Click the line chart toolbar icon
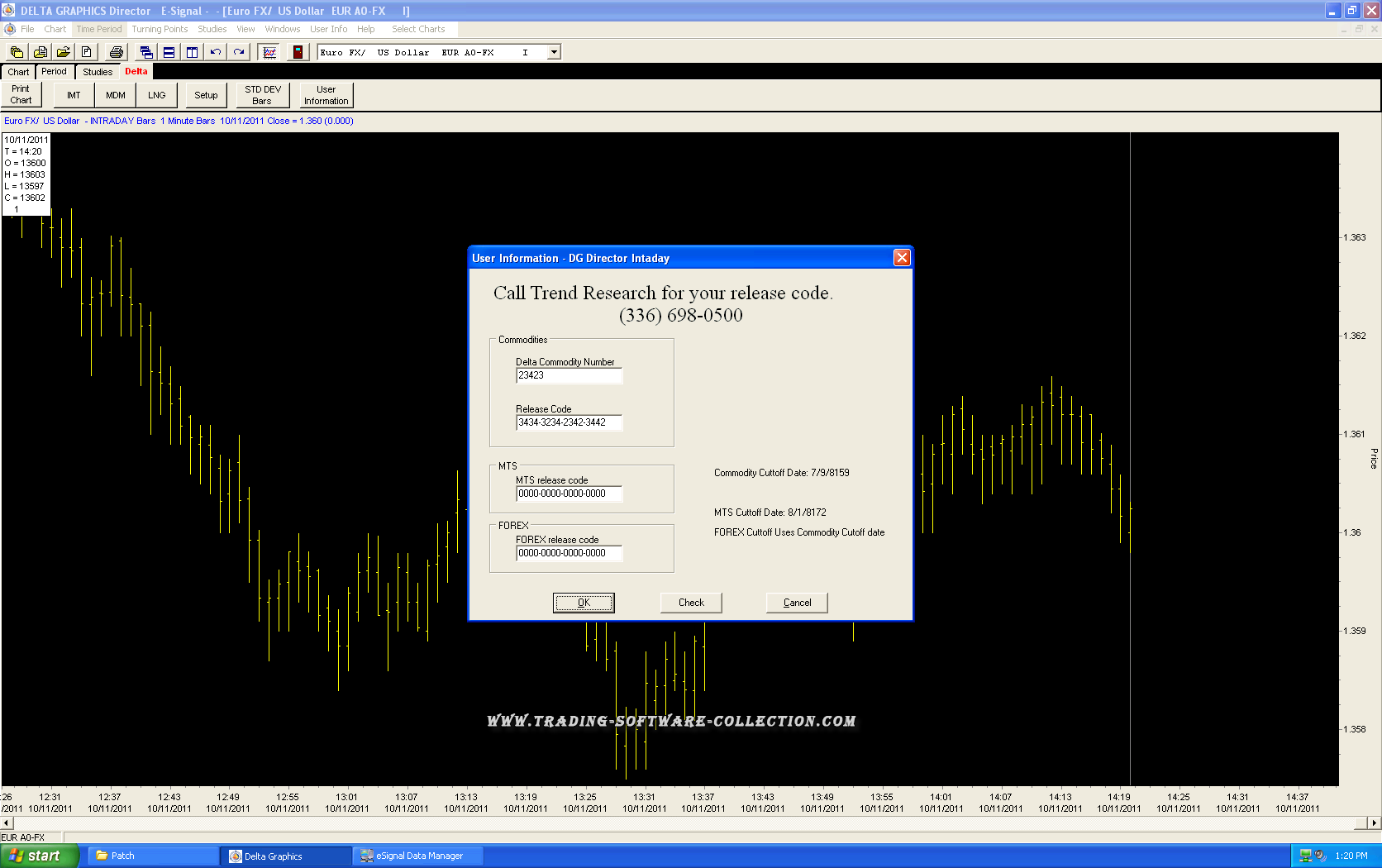This screenshot has width=1382, height=868. tap(269, 52)
